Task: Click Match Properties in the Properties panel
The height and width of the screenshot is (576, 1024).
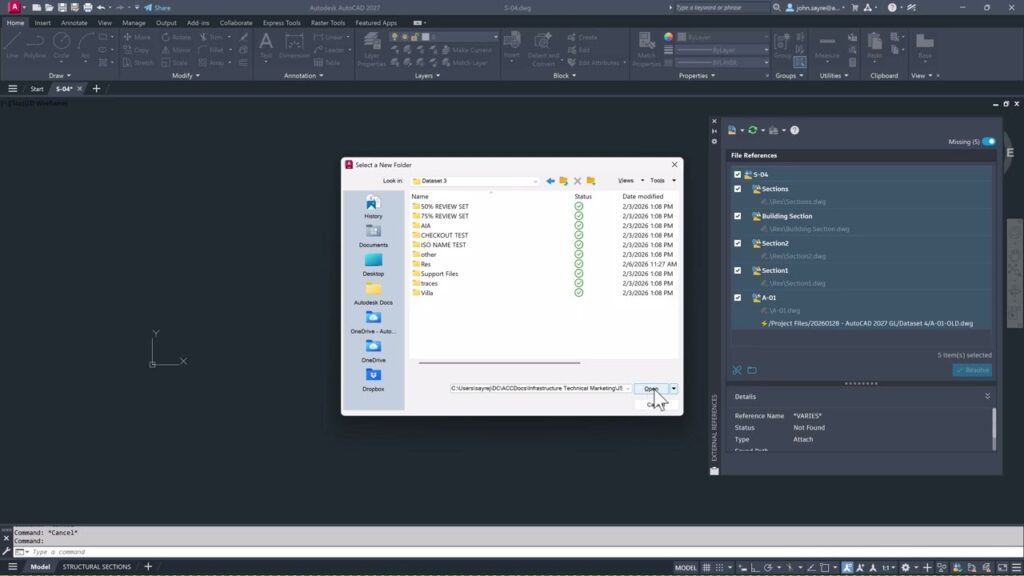Action: point(647,49)
